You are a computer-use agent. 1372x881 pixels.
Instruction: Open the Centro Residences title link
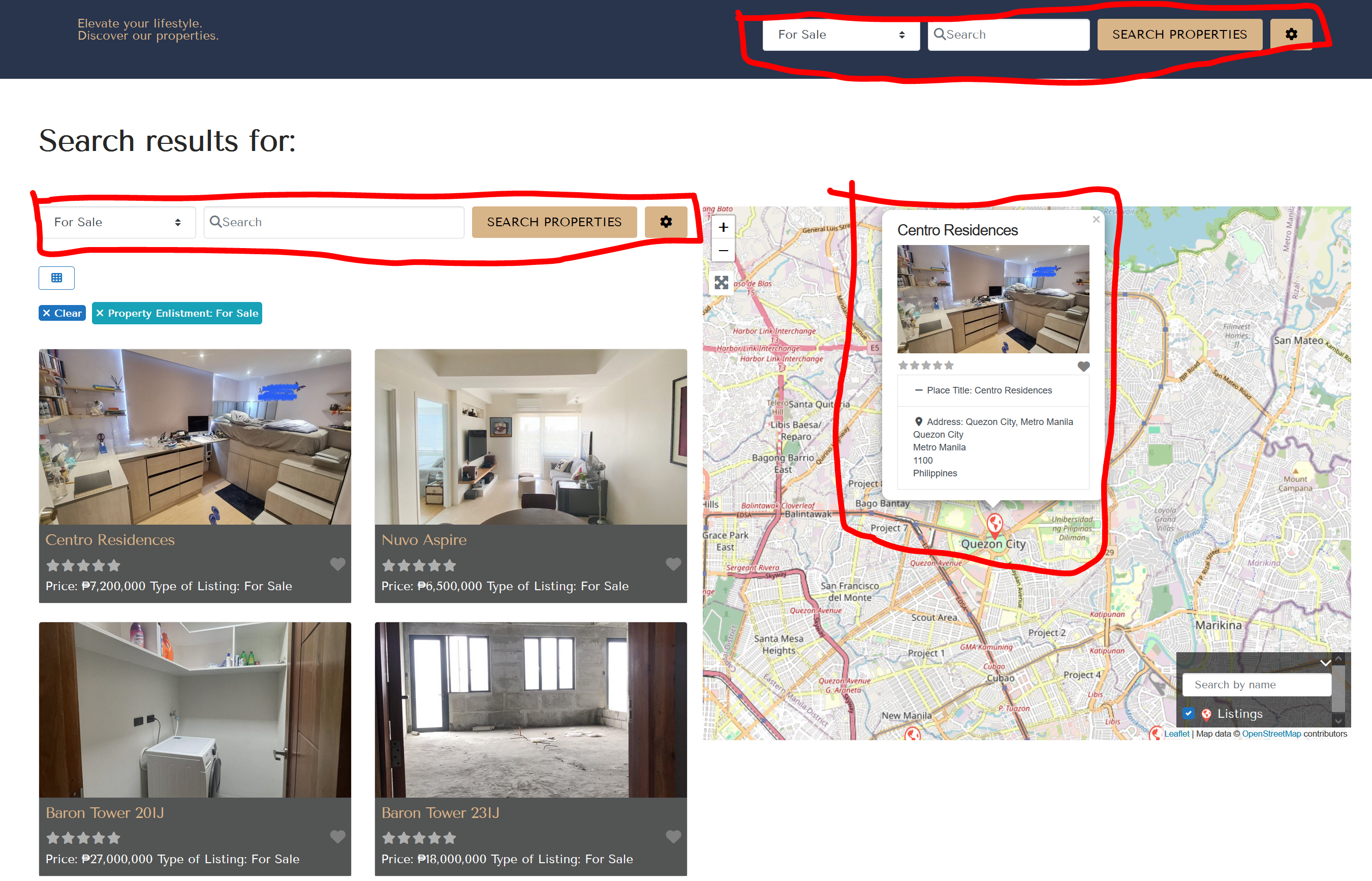pos(110,540)
